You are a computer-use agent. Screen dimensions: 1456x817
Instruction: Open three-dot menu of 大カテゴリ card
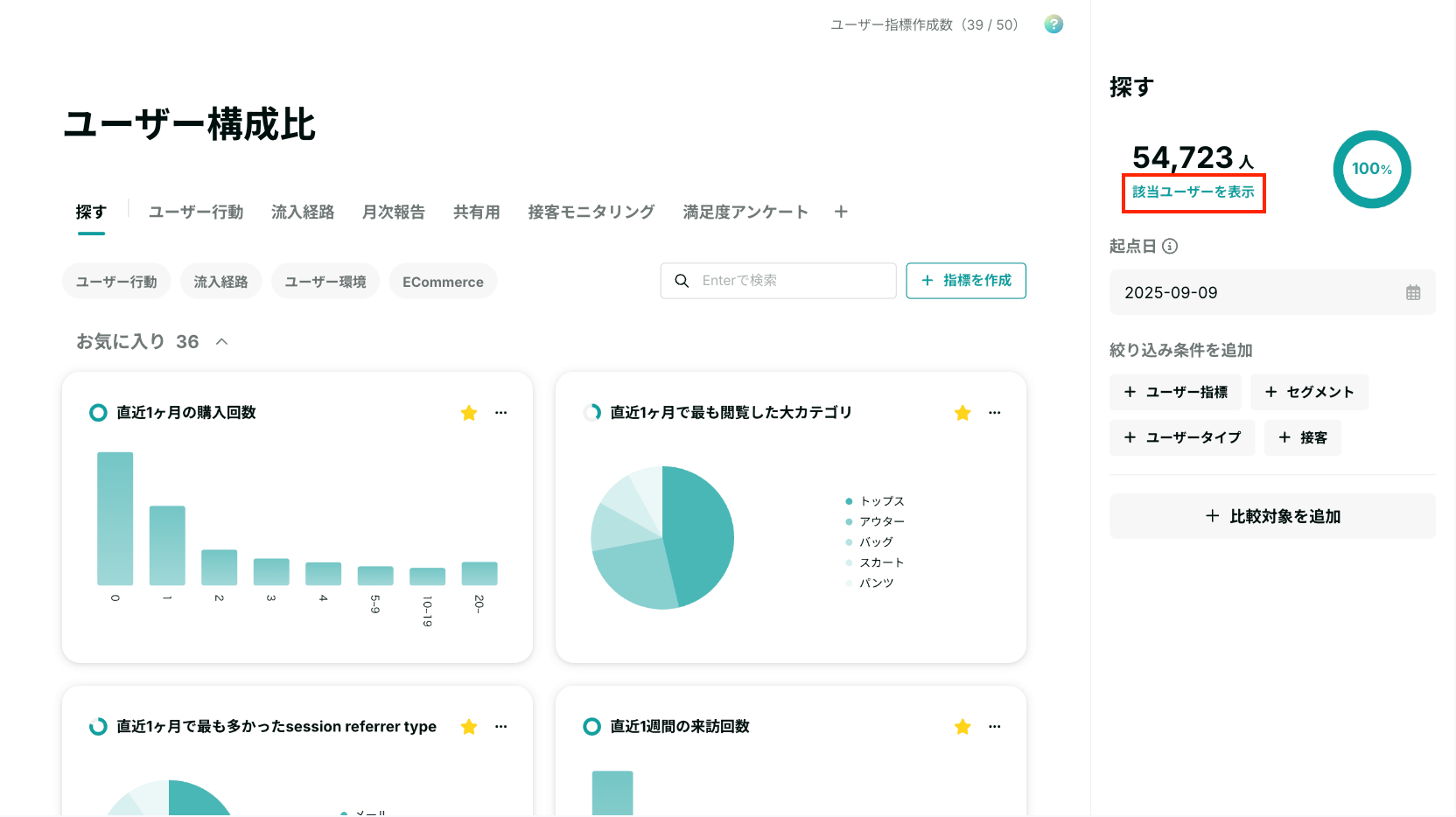tap(994, 413)
